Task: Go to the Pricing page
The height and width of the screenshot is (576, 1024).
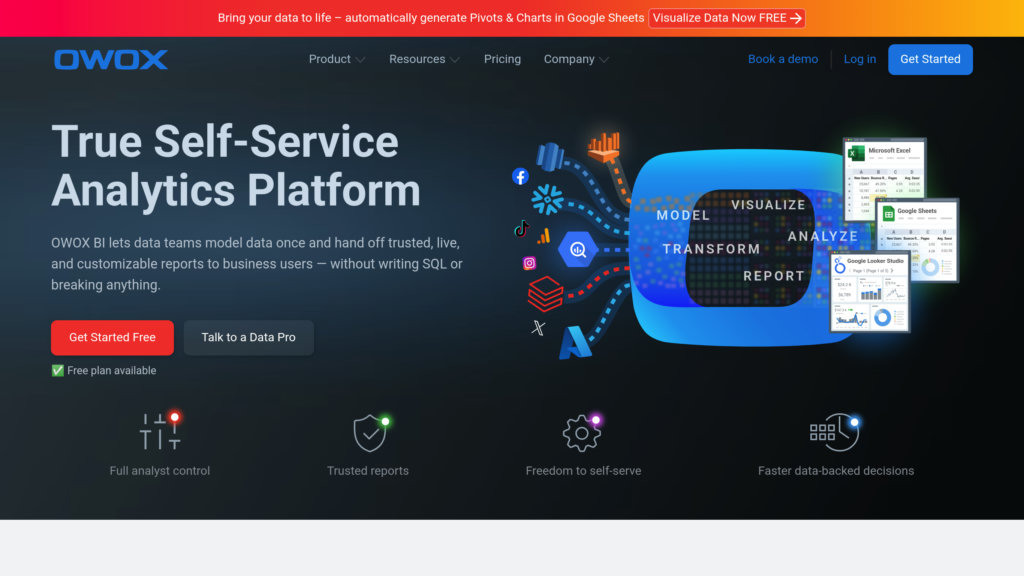Action: click(x=502, y=59)
